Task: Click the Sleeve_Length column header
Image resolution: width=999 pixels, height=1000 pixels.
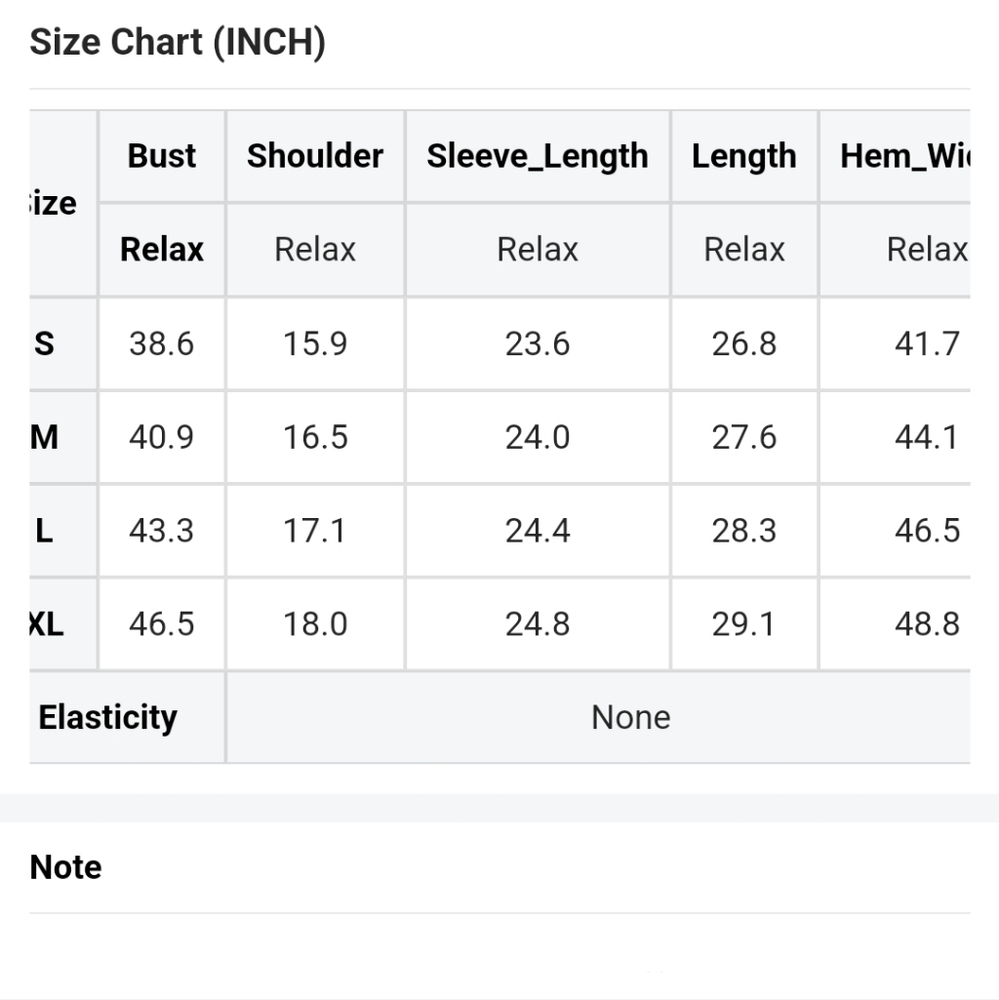Action: (x=537, y=156)
